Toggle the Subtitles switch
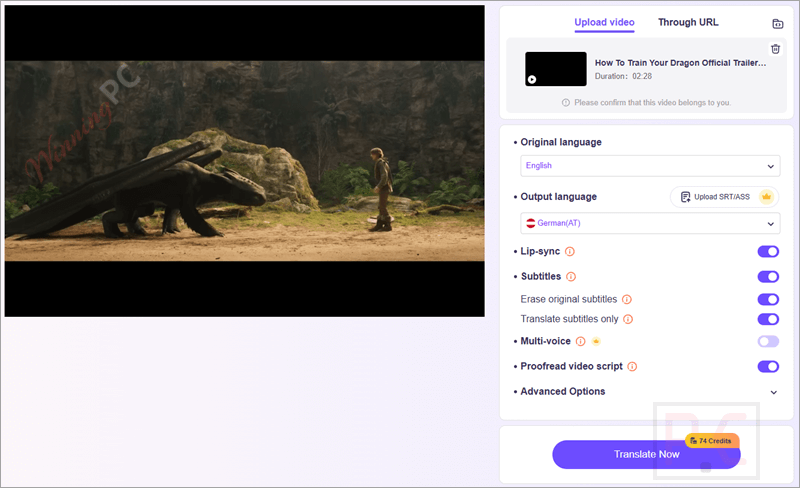Image resolution: width=800 pixels, height=488 pixels. click(768, 277)
